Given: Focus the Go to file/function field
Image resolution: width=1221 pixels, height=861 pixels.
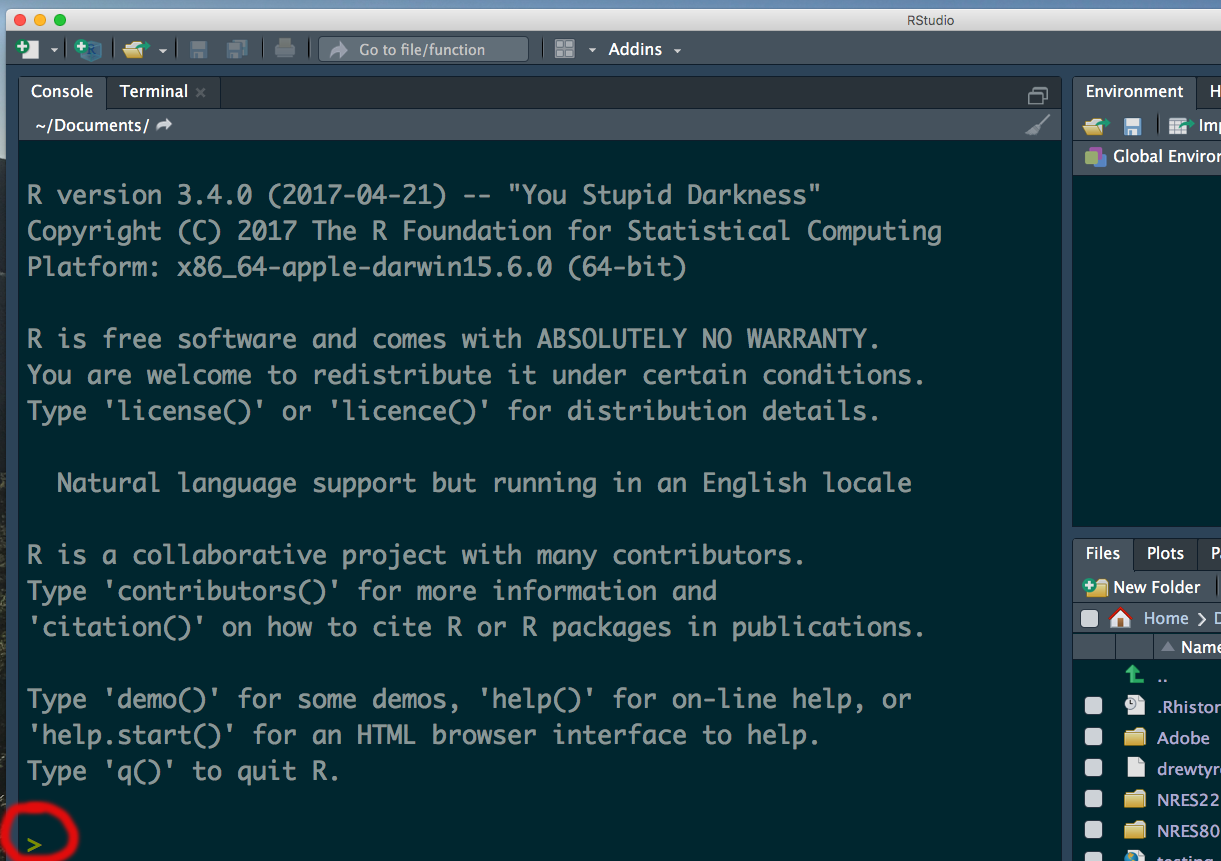Looking at the screenshot, I should point(423,49).
